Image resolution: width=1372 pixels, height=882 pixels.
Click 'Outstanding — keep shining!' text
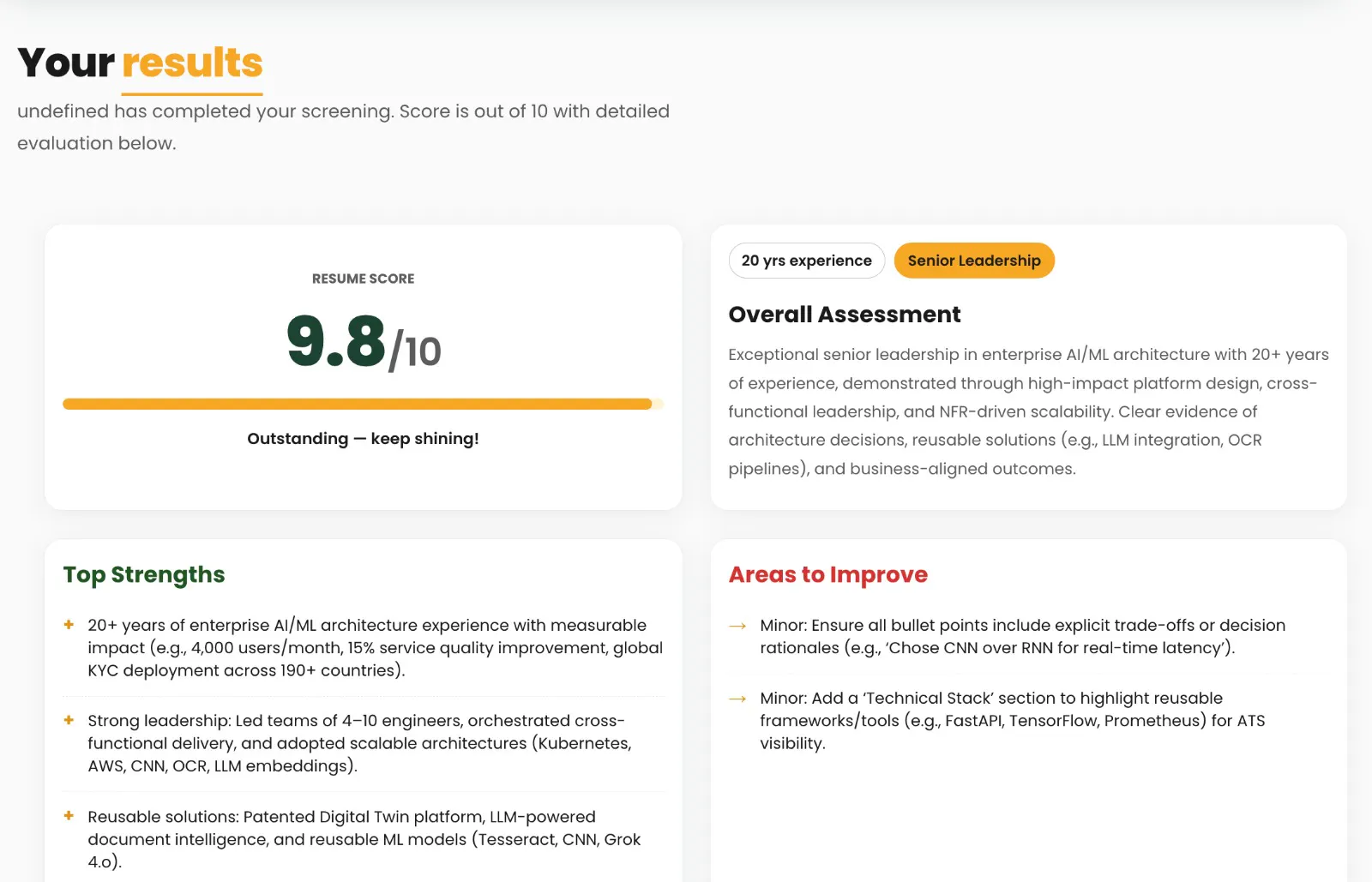point(363,439)
